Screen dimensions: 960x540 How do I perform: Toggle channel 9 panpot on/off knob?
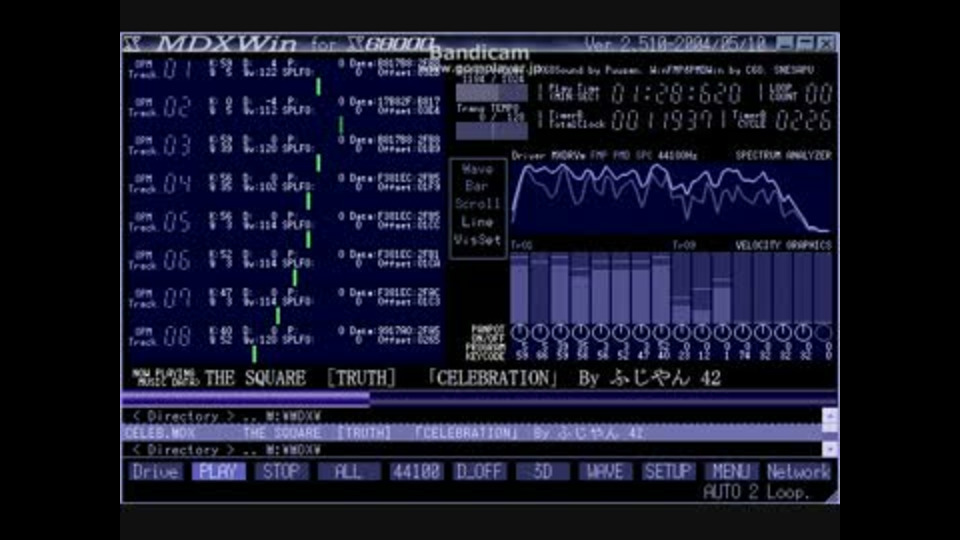(682, 332)
